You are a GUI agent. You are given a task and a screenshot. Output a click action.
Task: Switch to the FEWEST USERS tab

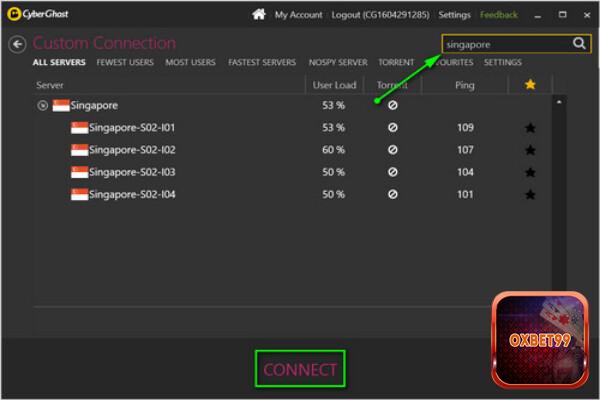tap(125, 62)
